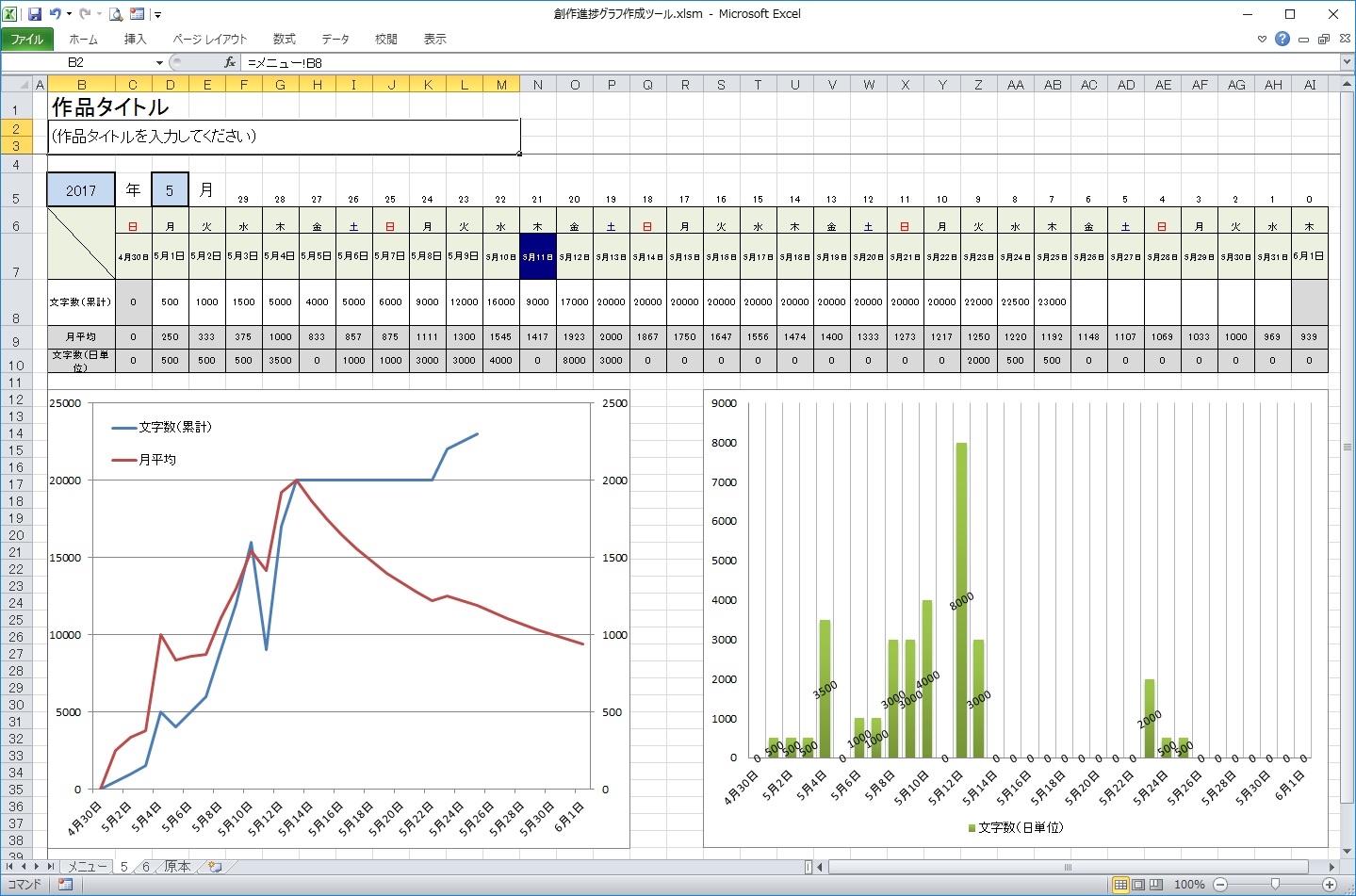The width and height of the screenshot is (1356, 896).
Task: Open the ファイル tab
Action: point(27,39)
